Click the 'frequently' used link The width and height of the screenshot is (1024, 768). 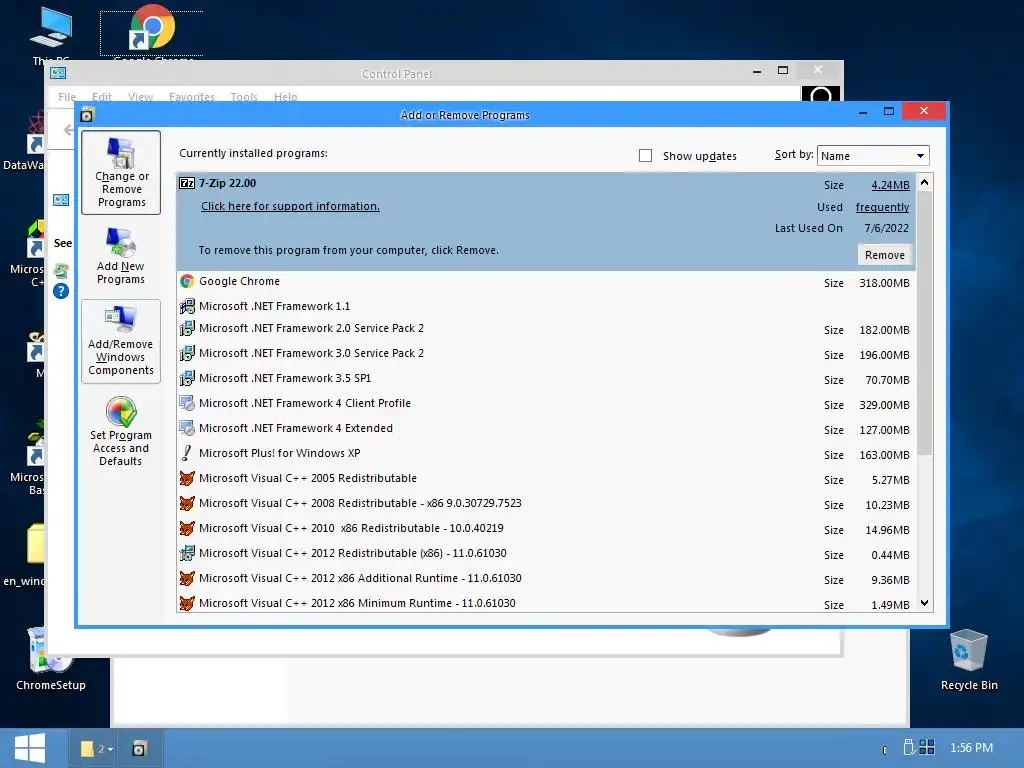tap(882, 208)
